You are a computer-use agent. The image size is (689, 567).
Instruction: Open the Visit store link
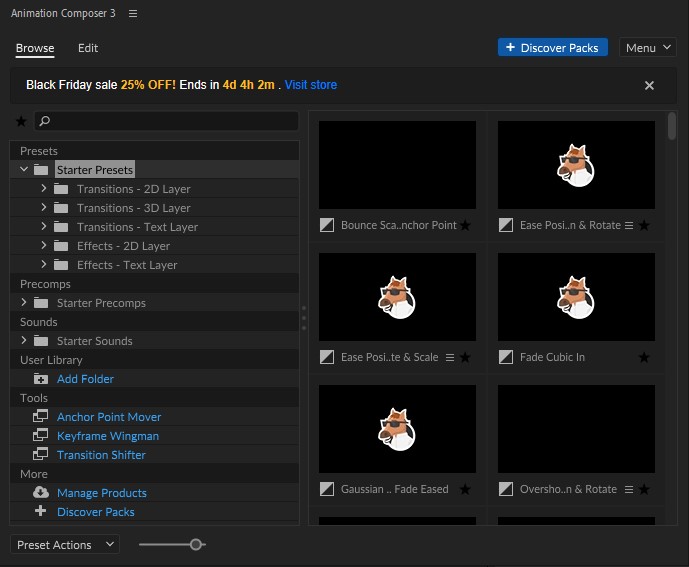(311, 84)
